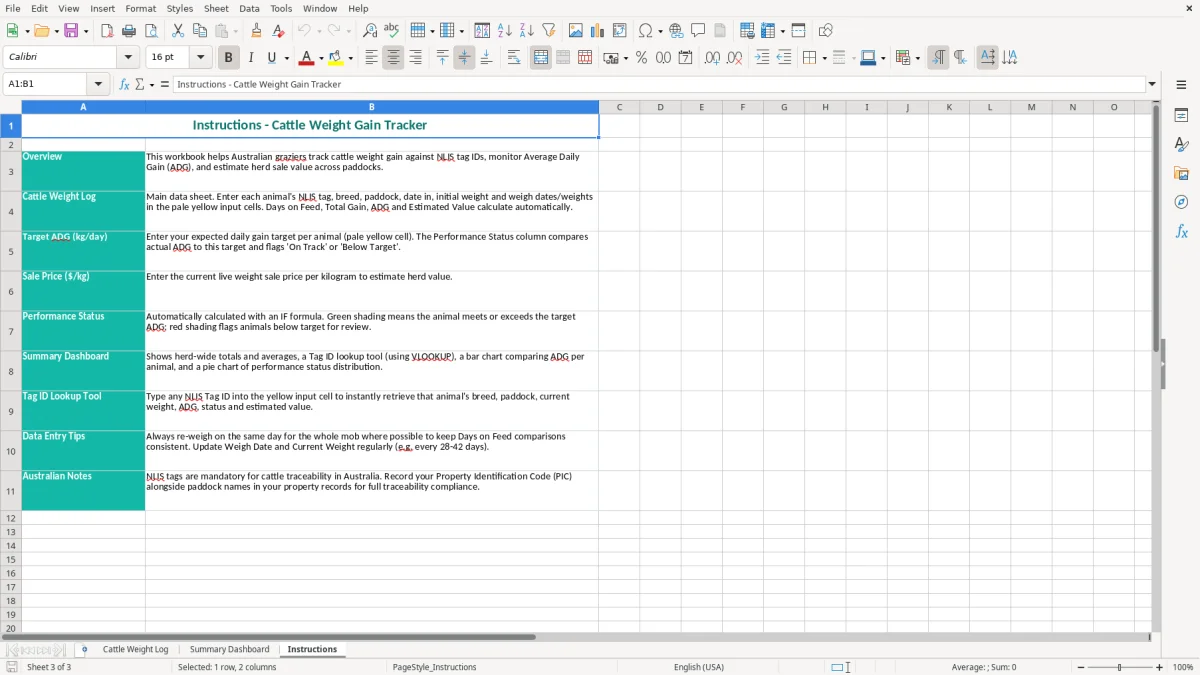The width and height of the screenshot is (1200, 675).
Task: Open the File menu
Action: (13, 8)
